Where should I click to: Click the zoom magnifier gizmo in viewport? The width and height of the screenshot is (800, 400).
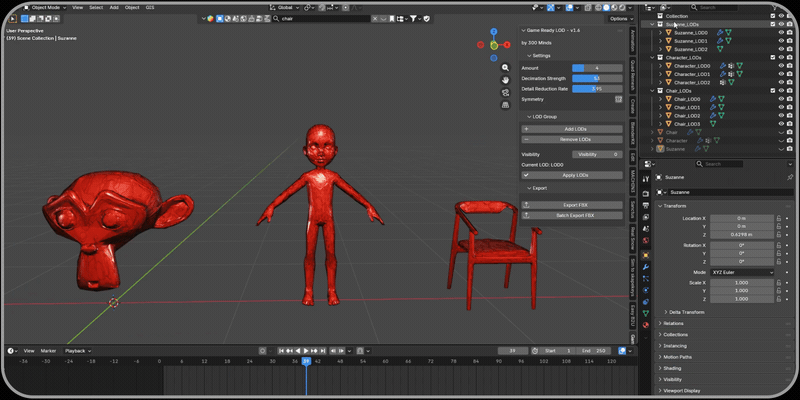coord(505,67)
